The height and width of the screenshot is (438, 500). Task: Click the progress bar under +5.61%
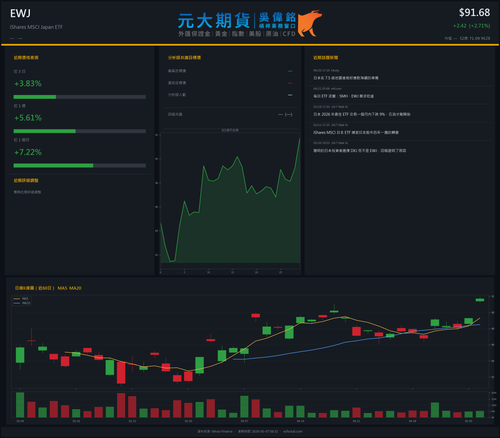click(x=80, y=131)
